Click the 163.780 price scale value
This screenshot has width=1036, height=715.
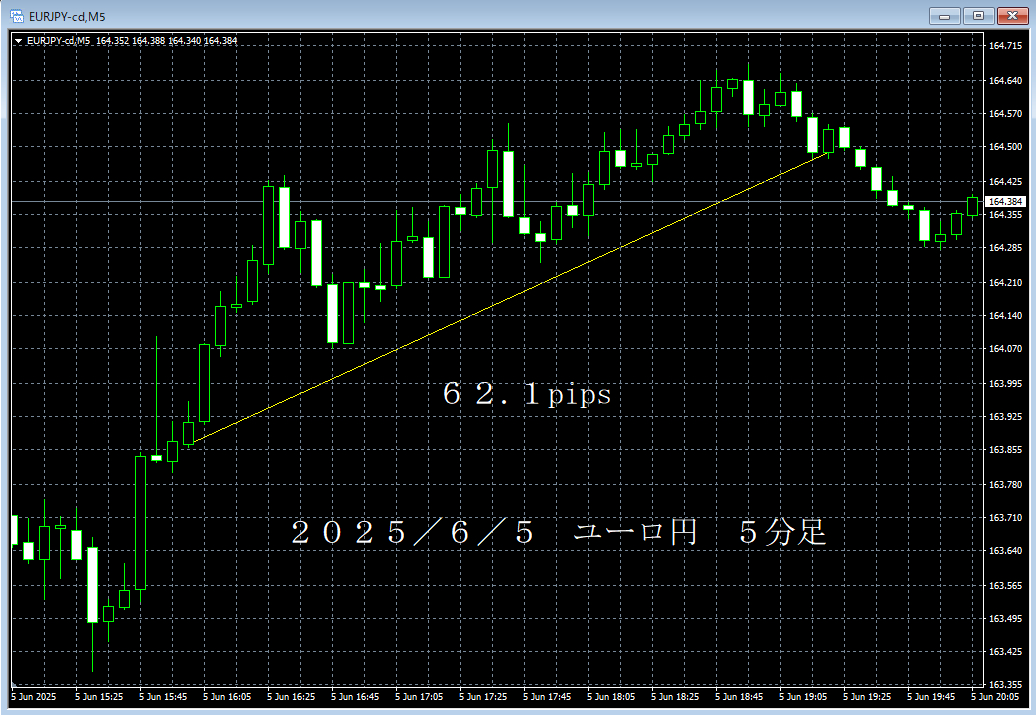(x=1005, y=485)
